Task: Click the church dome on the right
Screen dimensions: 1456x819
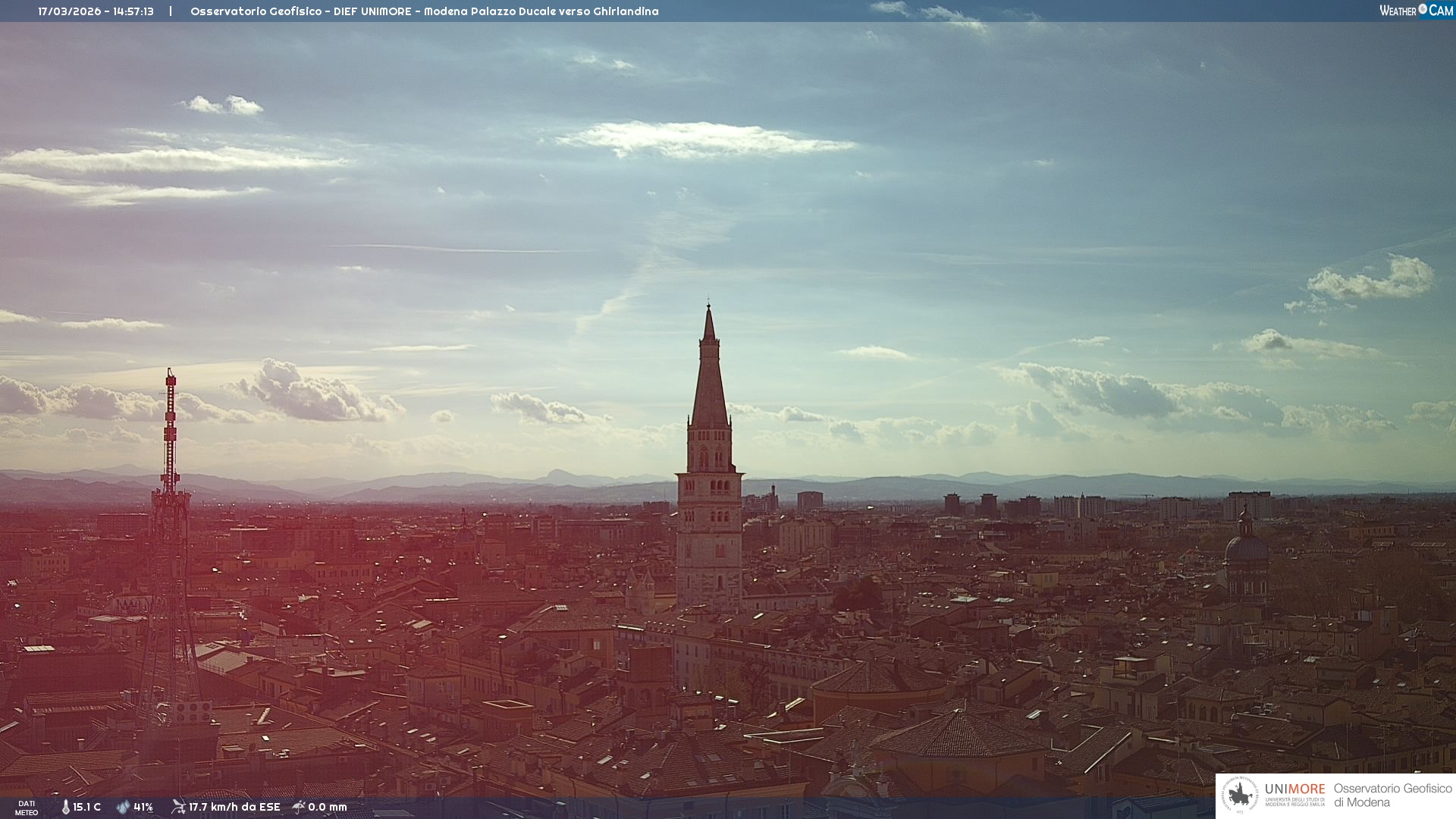Action: (x=1245, y=546)
